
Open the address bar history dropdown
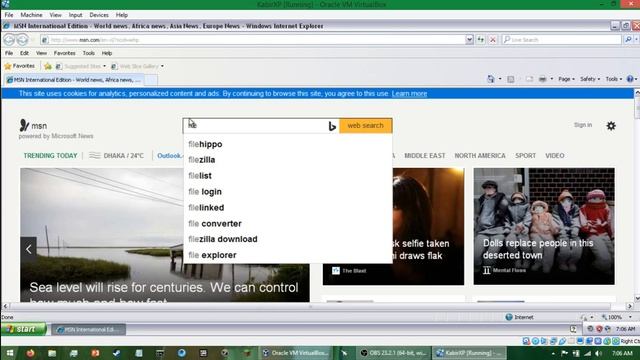[469, 40]
